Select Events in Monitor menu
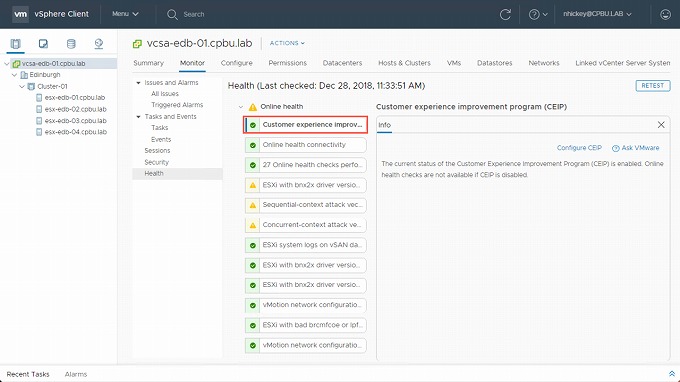The image size is (680, 382). coord(161,139)
